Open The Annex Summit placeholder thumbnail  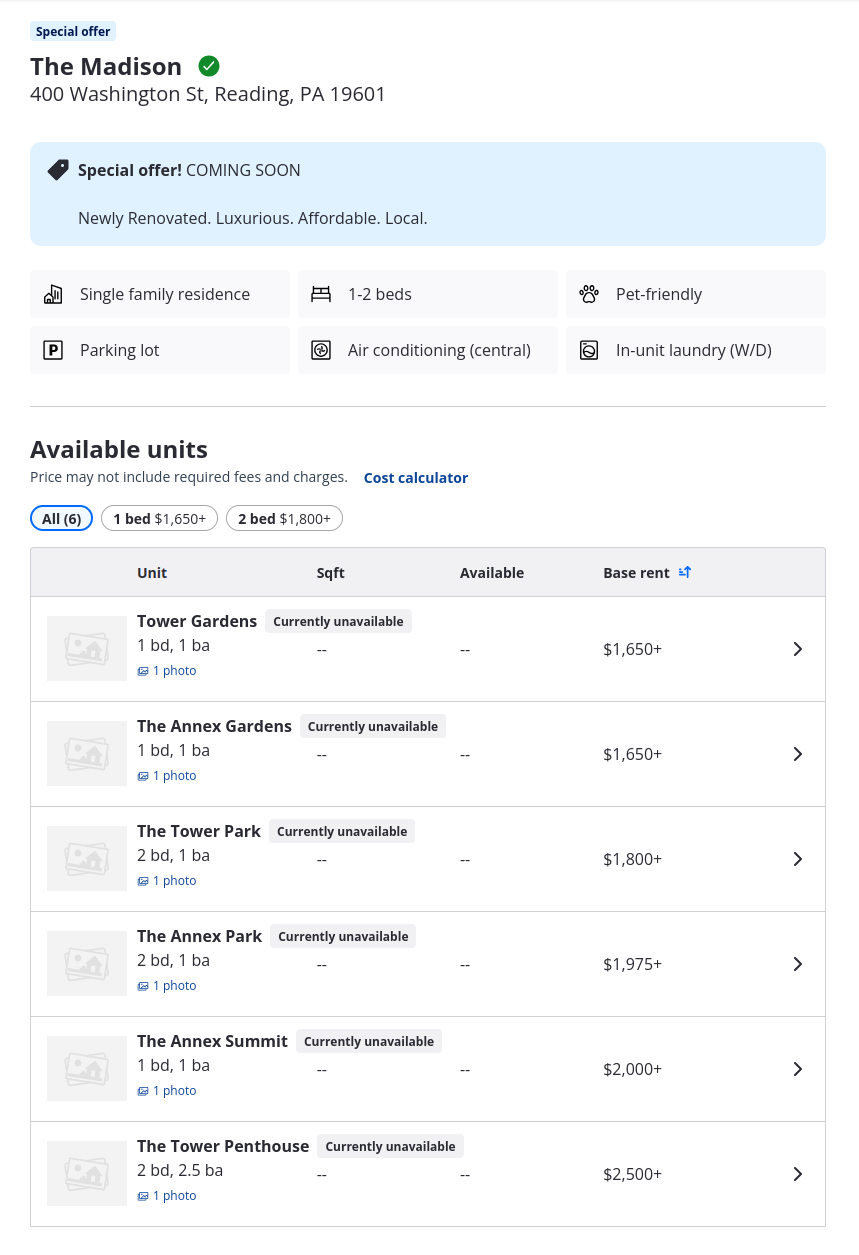87,1069
